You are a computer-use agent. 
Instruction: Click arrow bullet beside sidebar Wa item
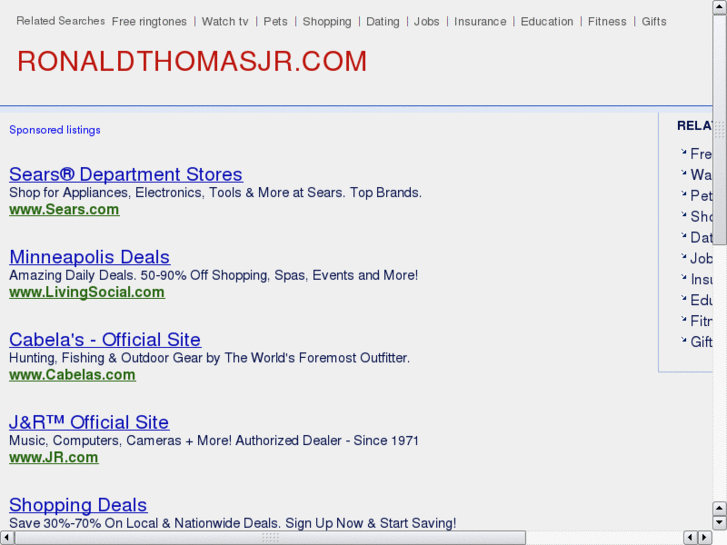pyautogui.click(x=683, y=173)
